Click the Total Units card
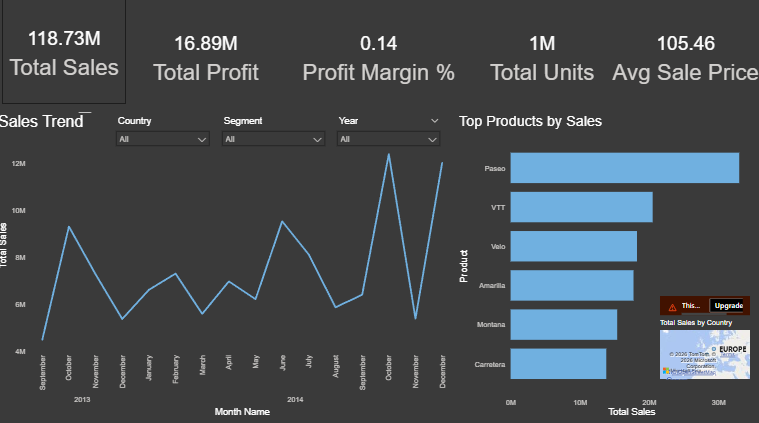Screen dimensions: 759x423 (542, 57)
